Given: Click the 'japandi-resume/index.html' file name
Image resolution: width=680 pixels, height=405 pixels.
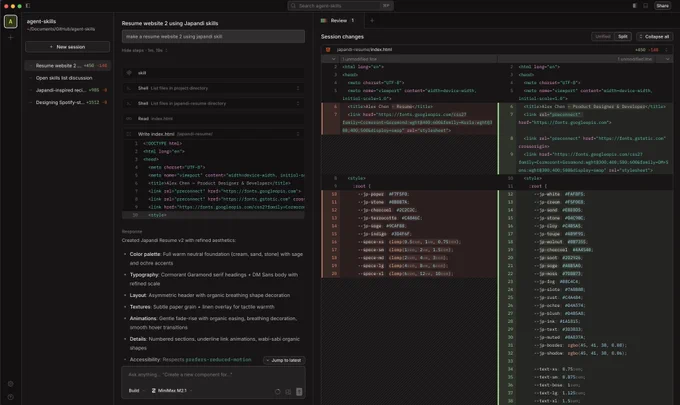Looking at the screenshot, I should [x=364, y=49].
